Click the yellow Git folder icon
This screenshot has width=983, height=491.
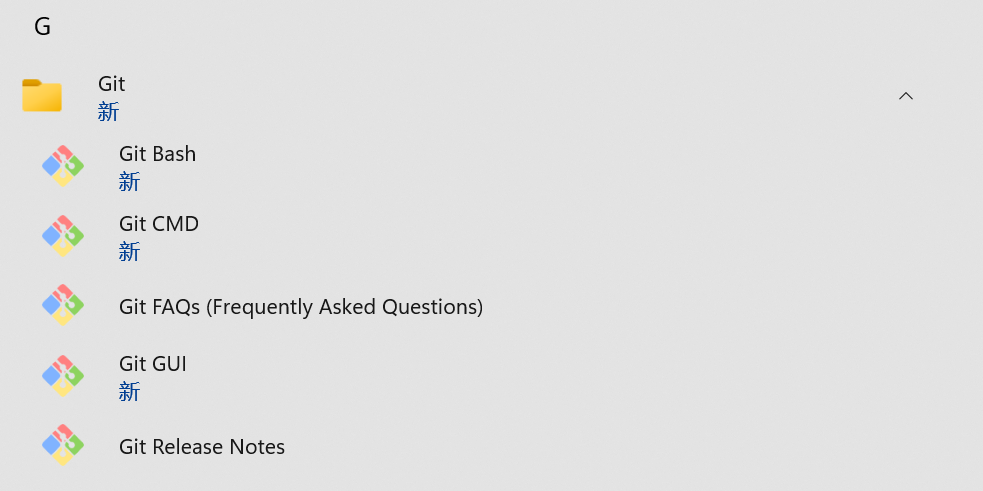pyautogui.click(x=42, y=96)
